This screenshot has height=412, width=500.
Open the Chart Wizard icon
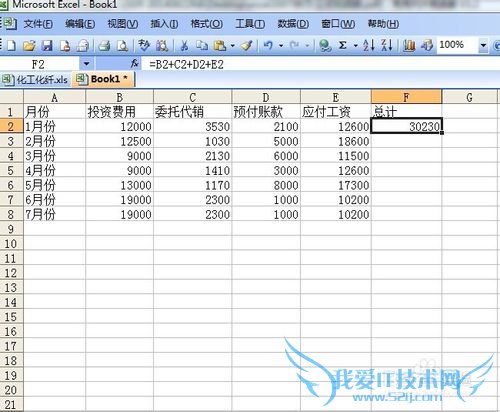[x=409, y=45]
